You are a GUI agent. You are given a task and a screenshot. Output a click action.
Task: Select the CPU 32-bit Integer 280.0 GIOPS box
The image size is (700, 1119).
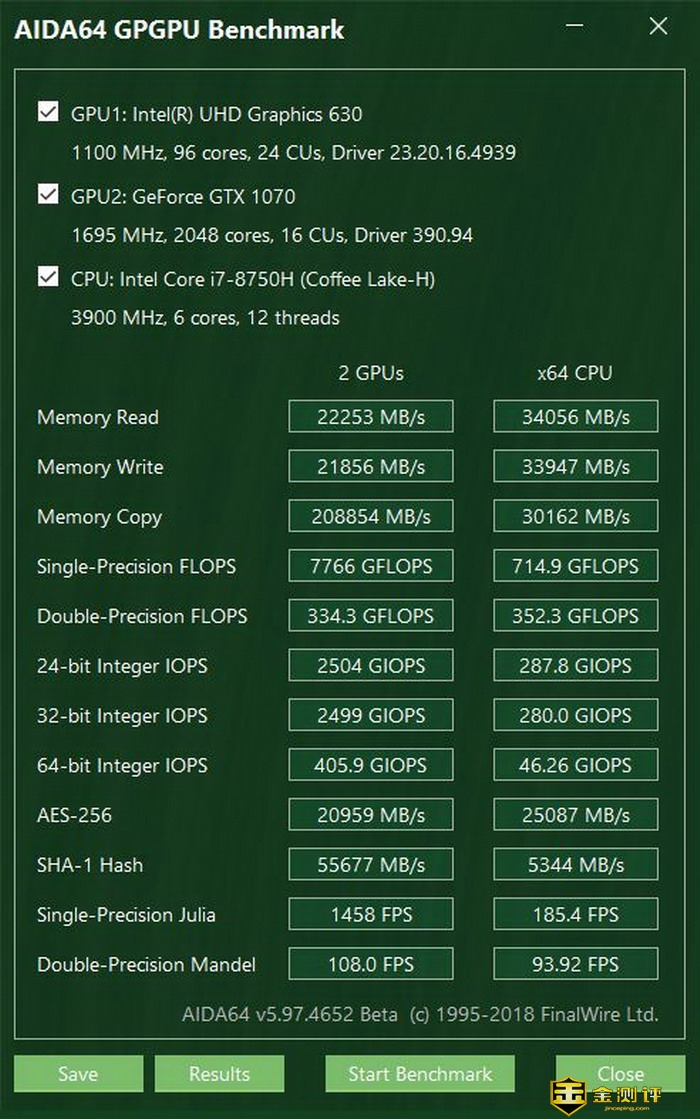click(x=575, y=716)
